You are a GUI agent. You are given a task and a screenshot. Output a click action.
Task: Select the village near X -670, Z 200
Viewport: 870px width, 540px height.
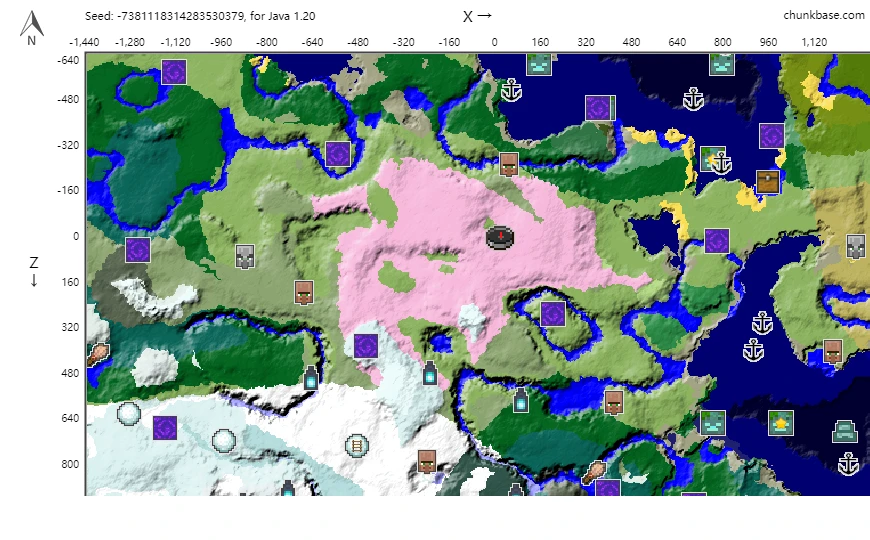point(304,292)
